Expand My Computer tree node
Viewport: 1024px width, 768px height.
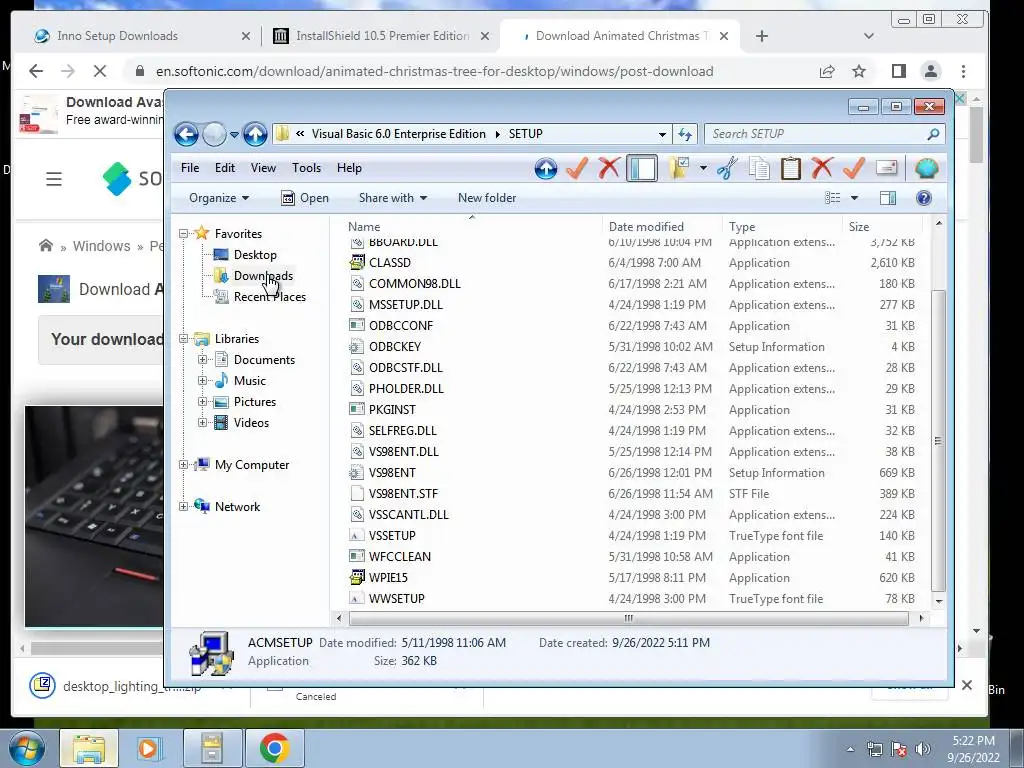[184, 465]
